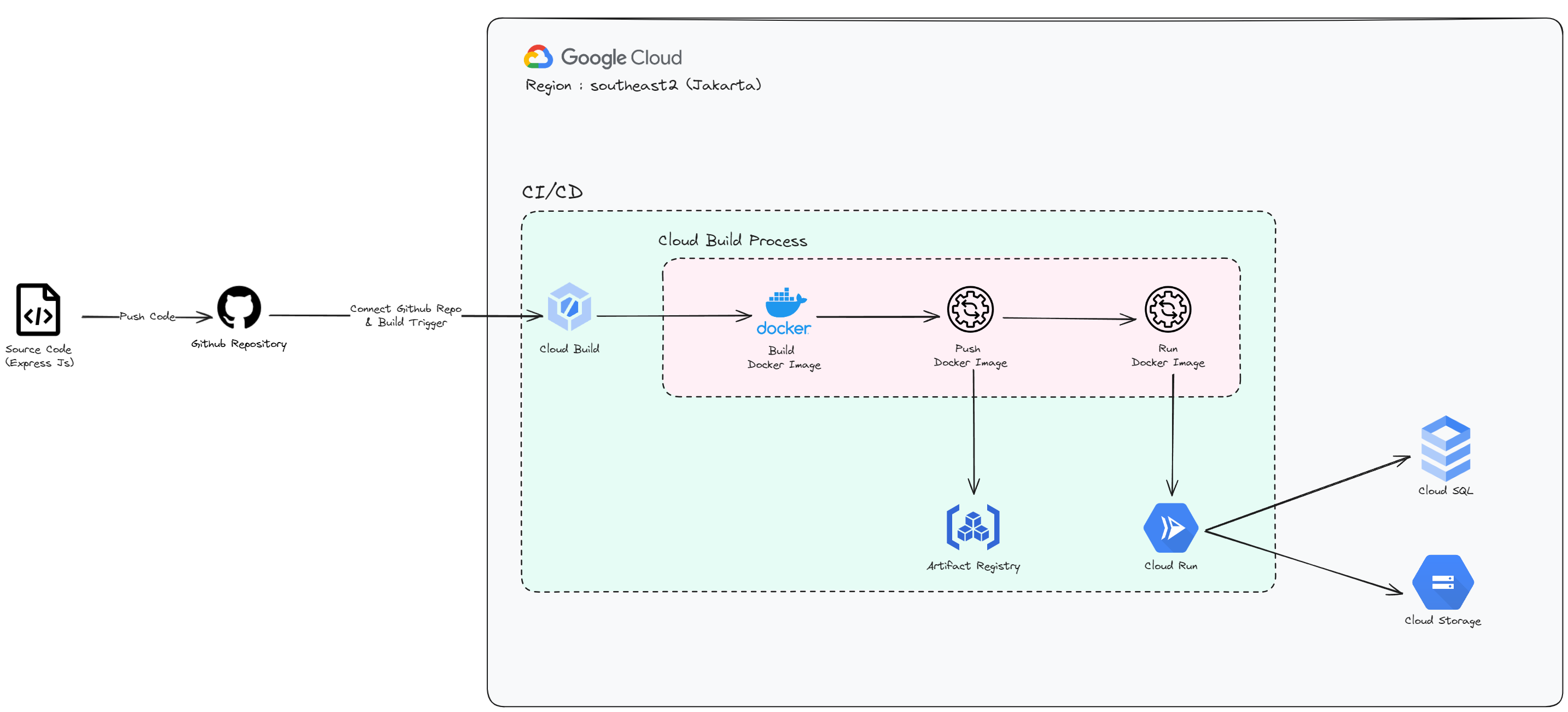Click the Push Docker Image gear icon
Viewport: 1568px width, 712px height.
[970, 309]
